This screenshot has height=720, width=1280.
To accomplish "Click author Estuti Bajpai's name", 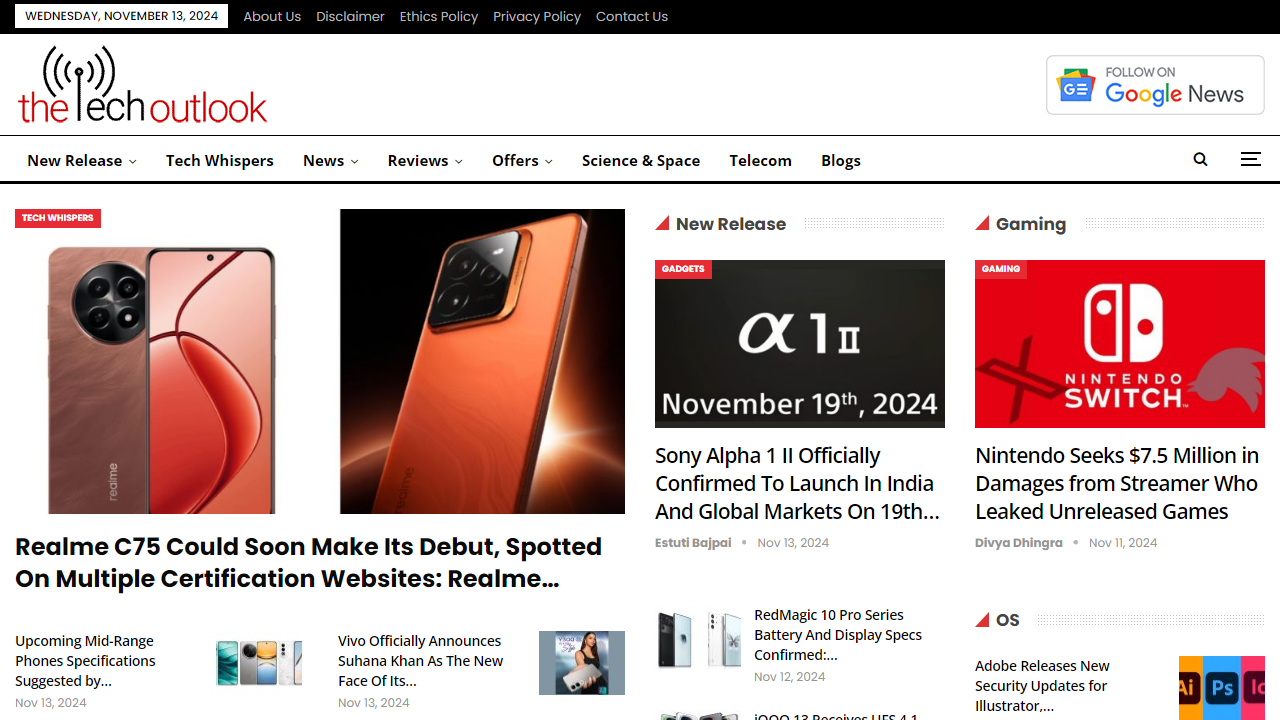I will coord(693,542).
